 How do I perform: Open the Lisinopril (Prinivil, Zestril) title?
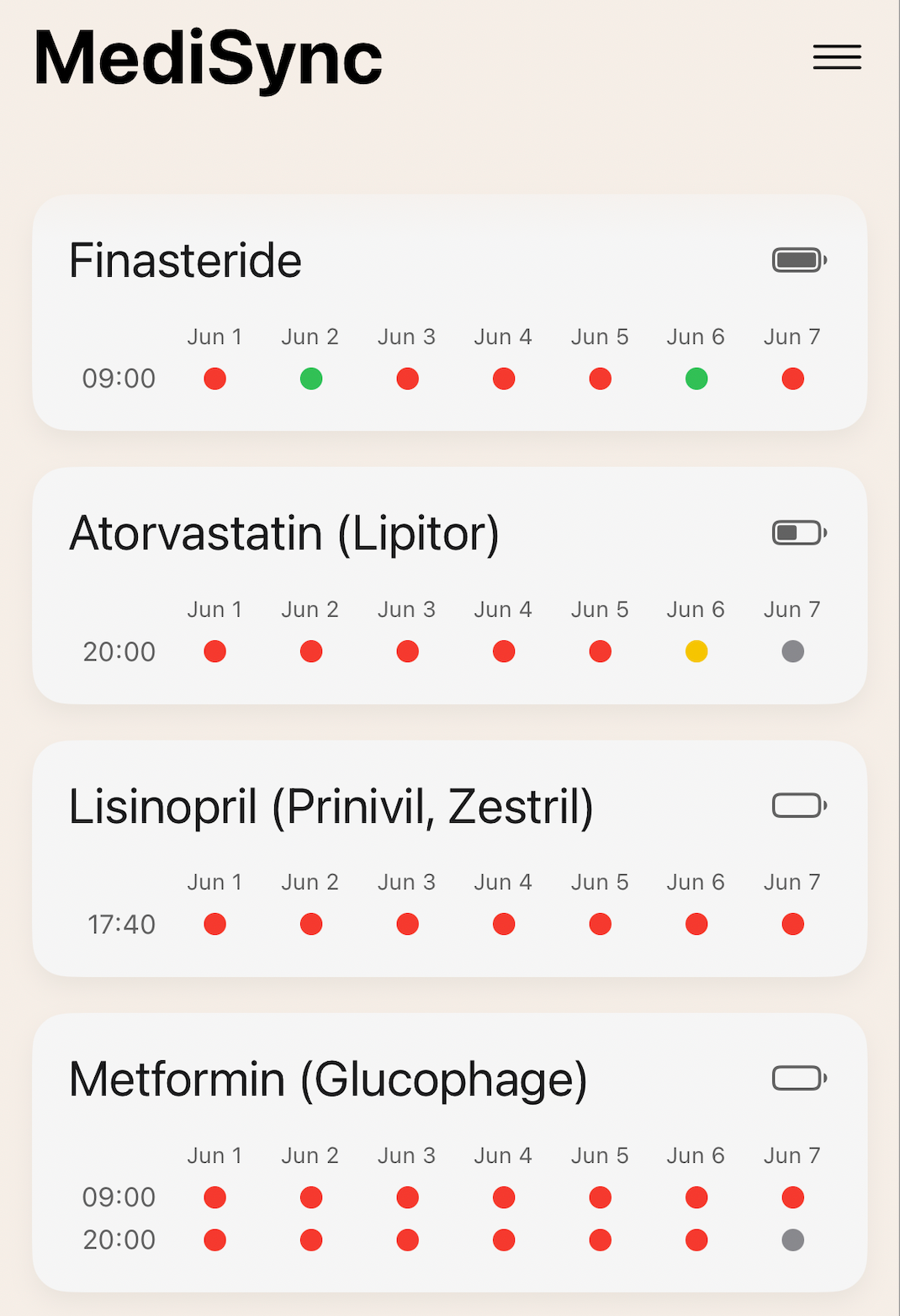point(331,806)
